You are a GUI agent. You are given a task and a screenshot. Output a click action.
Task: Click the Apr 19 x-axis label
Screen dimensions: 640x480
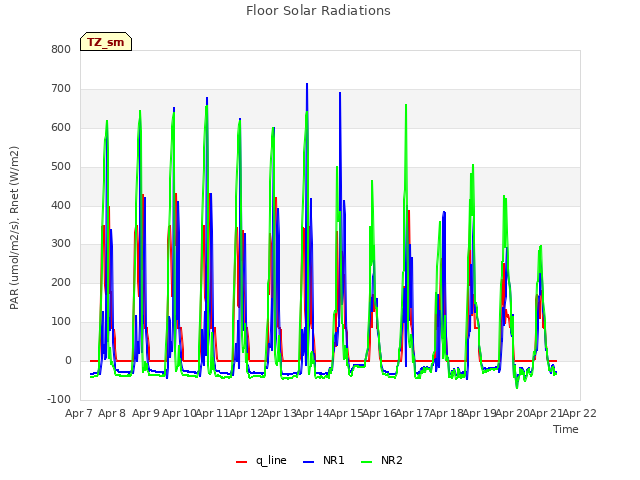(x=479, y=413)
